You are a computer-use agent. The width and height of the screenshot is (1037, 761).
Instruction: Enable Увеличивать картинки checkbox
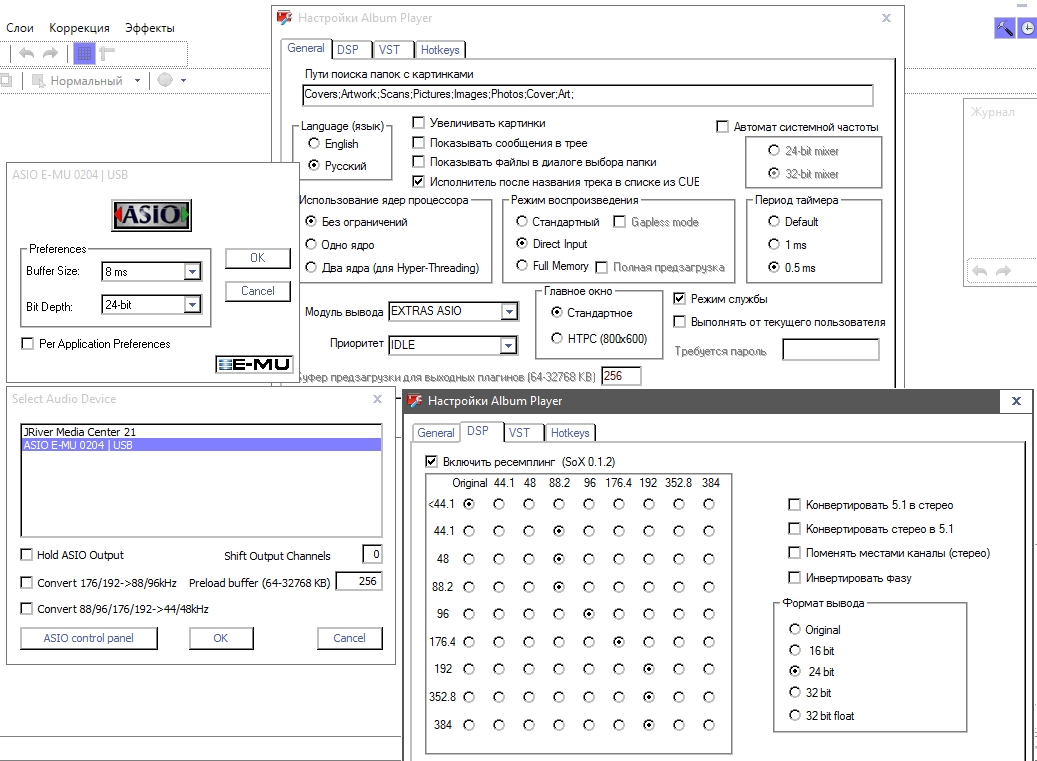click(418, 123)
